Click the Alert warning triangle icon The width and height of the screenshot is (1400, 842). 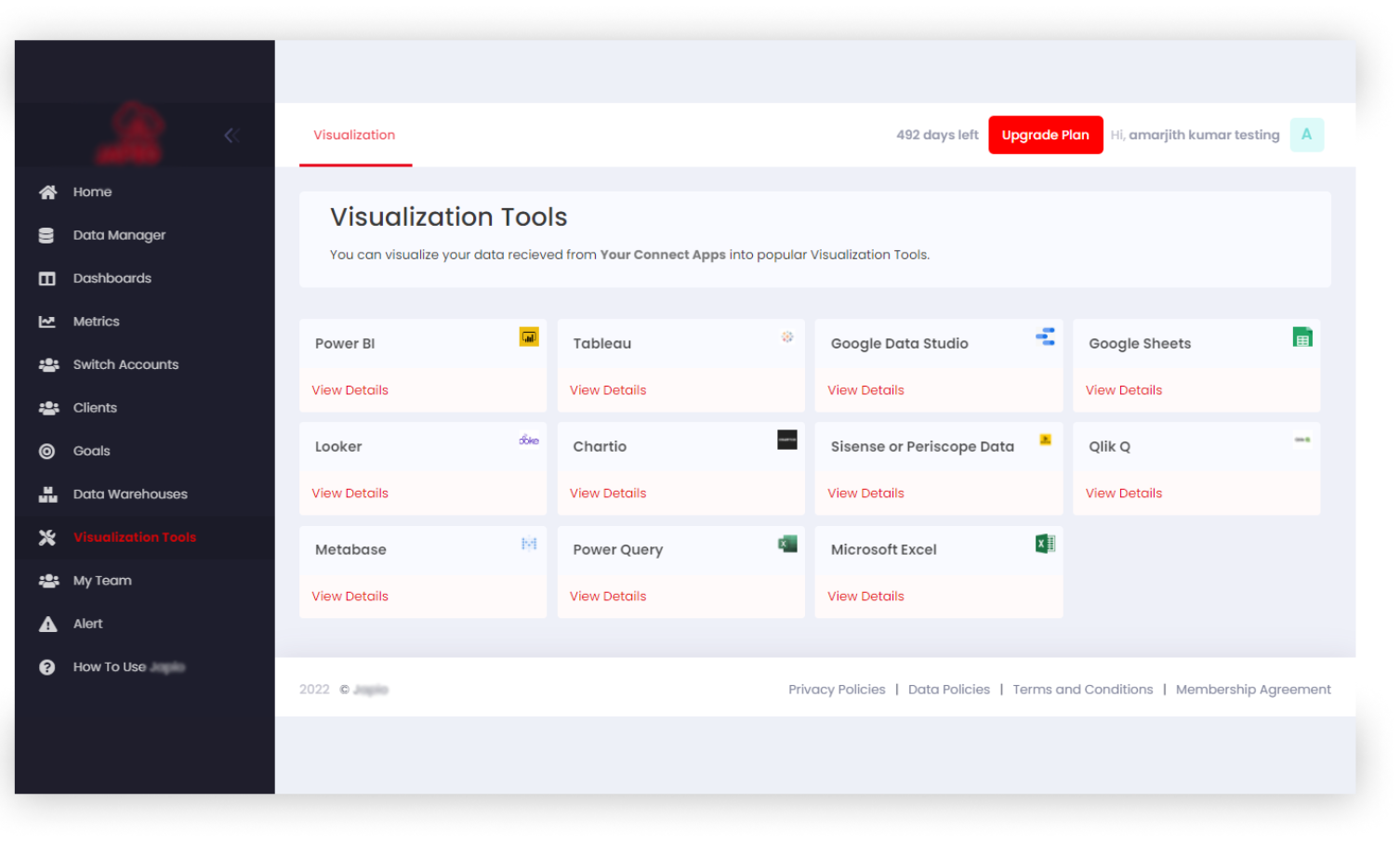(x=47, y=625)
